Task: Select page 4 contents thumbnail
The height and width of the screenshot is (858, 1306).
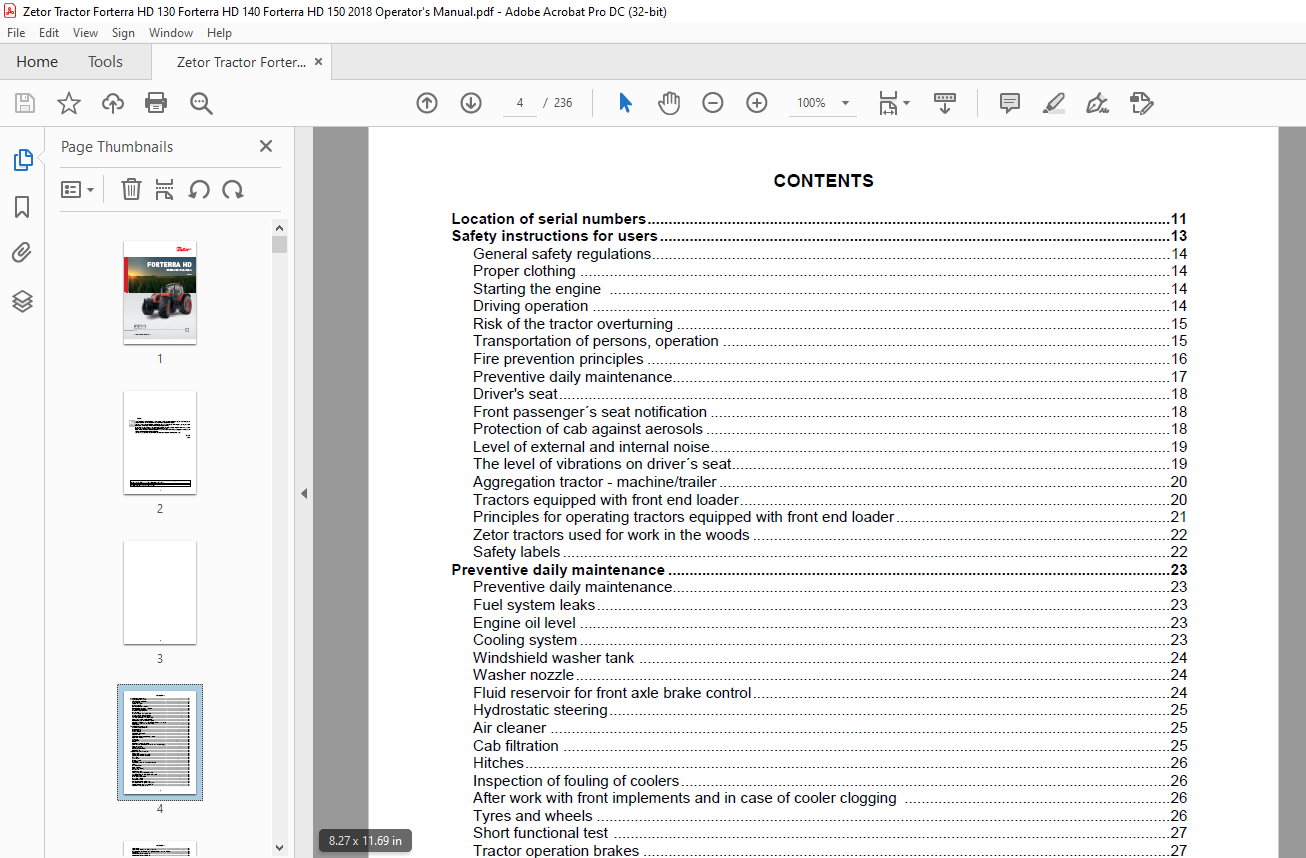Action: coord(160,742)
